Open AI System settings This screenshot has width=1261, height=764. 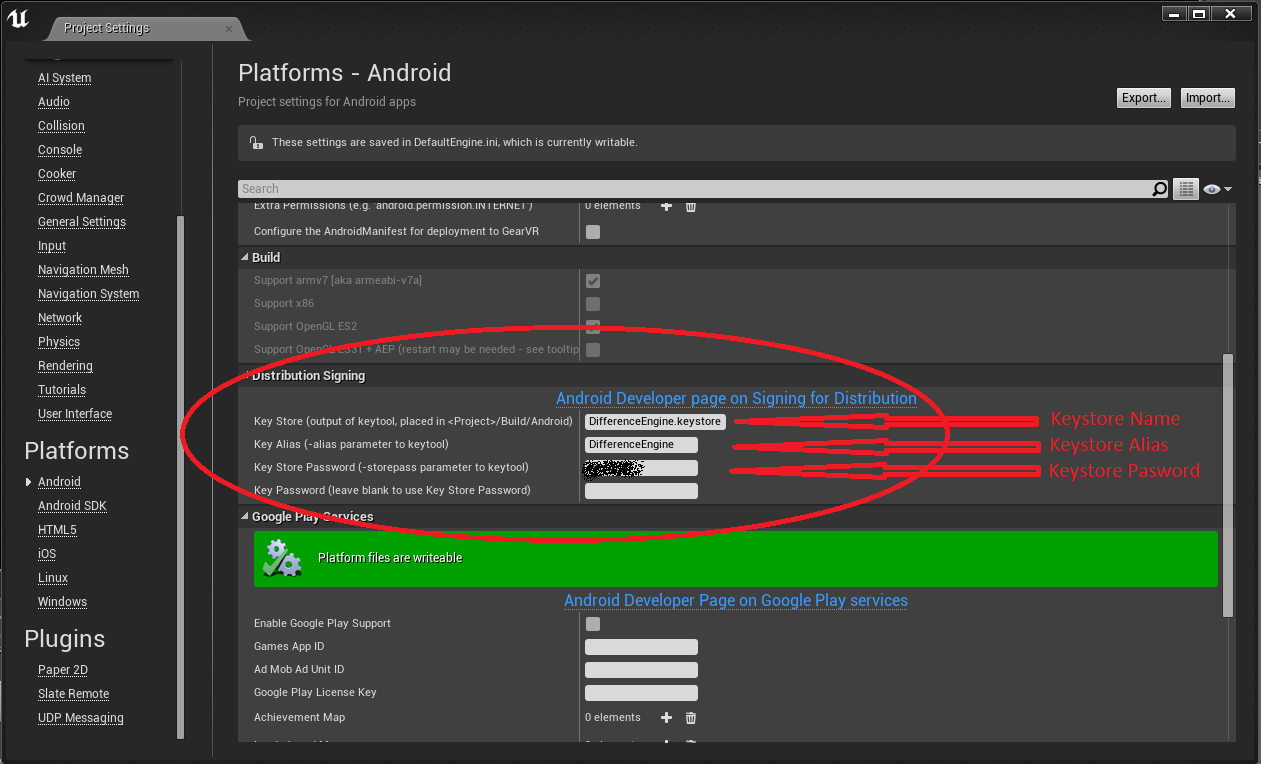(64, 78)
